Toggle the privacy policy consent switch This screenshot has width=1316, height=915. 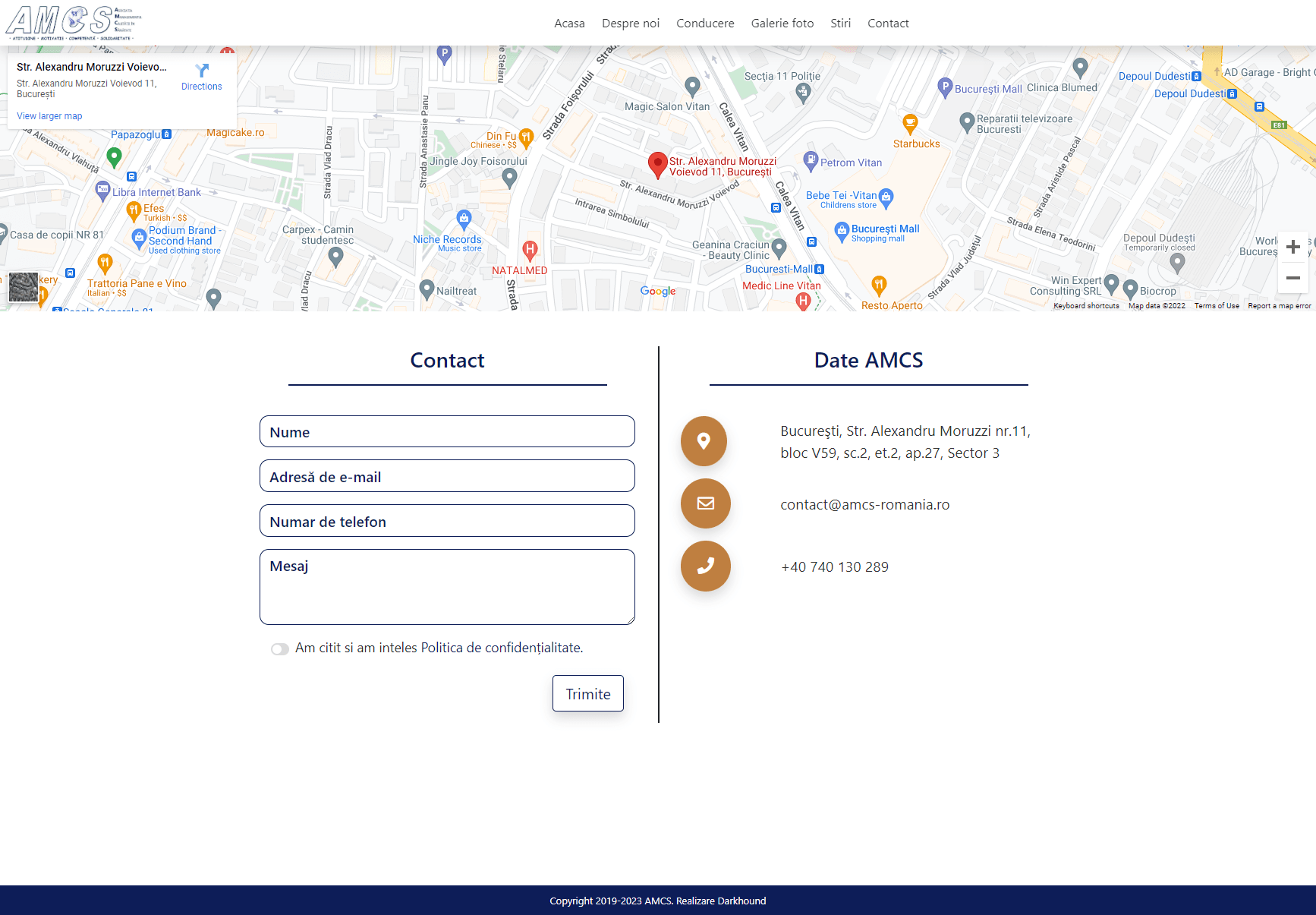click(280, 649)
